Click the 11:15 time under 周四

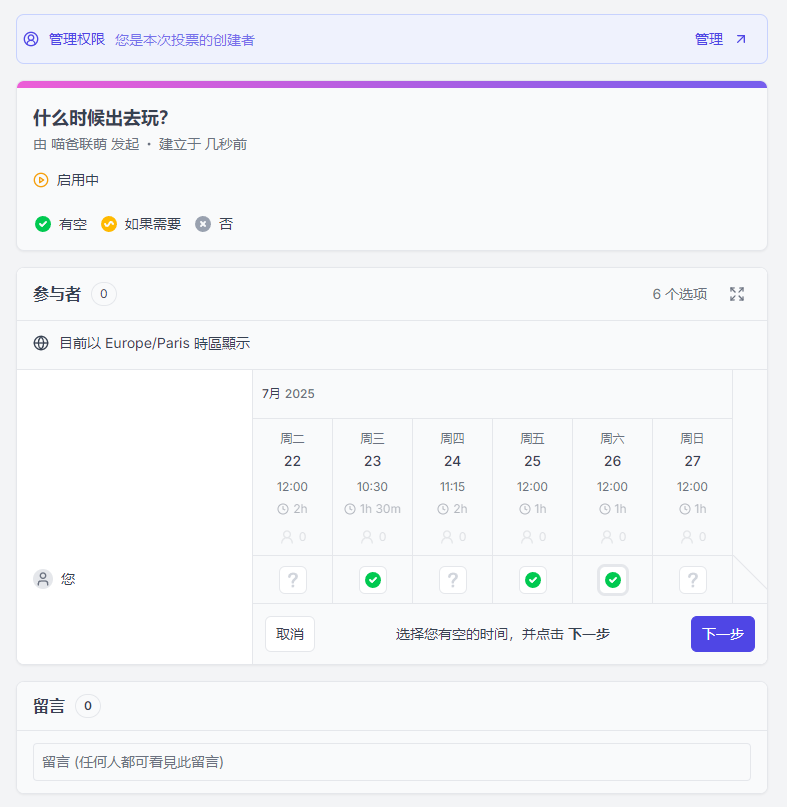pyautogui.click(x=452, y=486)
